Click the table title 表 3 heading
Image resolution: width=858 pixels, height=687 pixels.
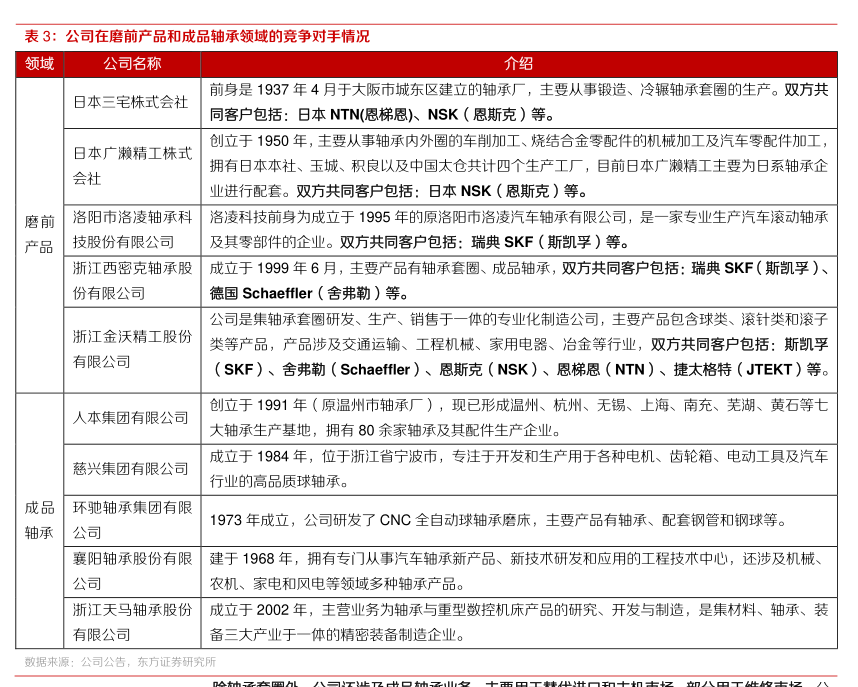197,36
